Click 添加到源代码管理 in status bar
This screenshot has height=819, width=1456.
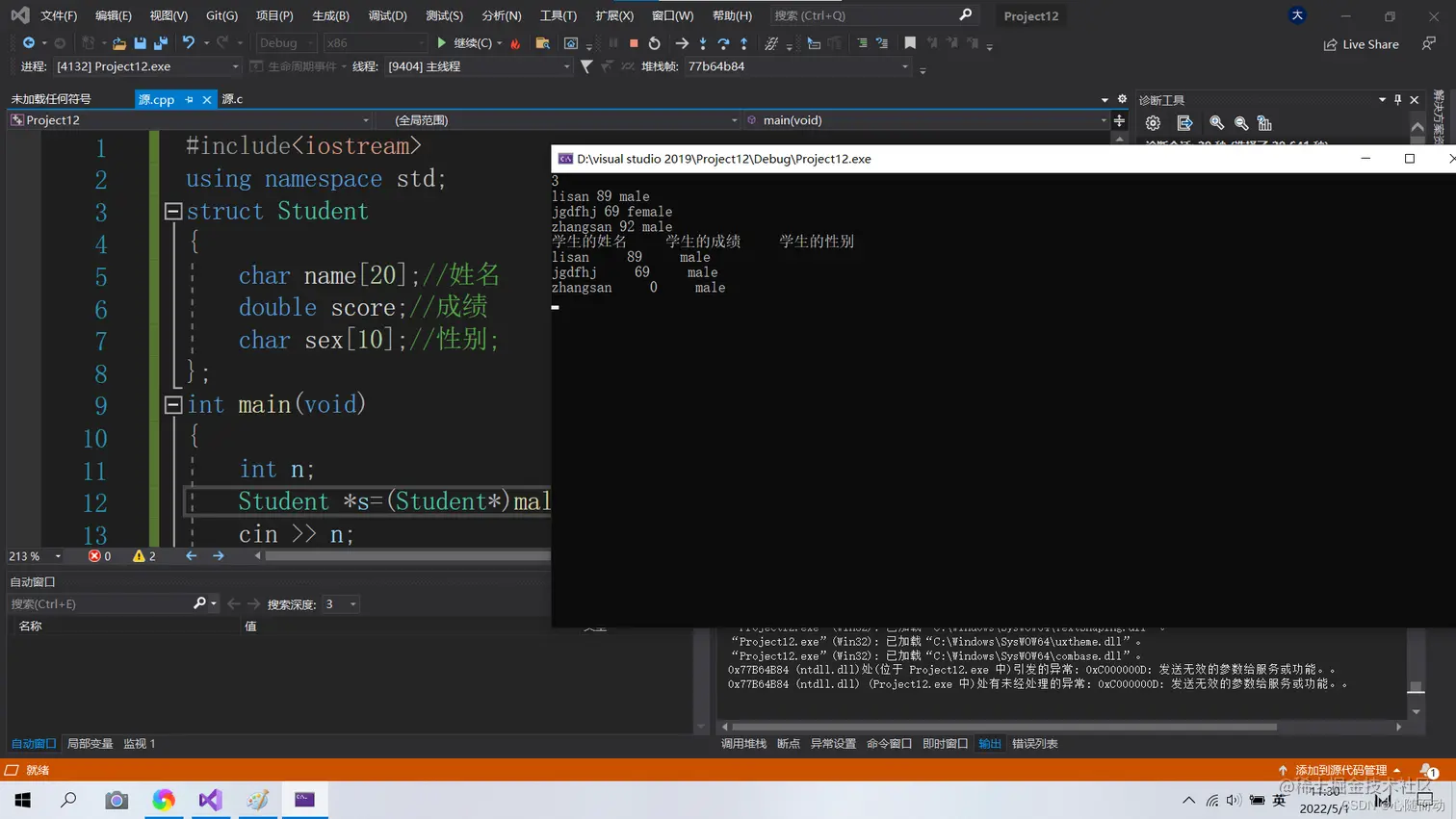(1339, 770)
